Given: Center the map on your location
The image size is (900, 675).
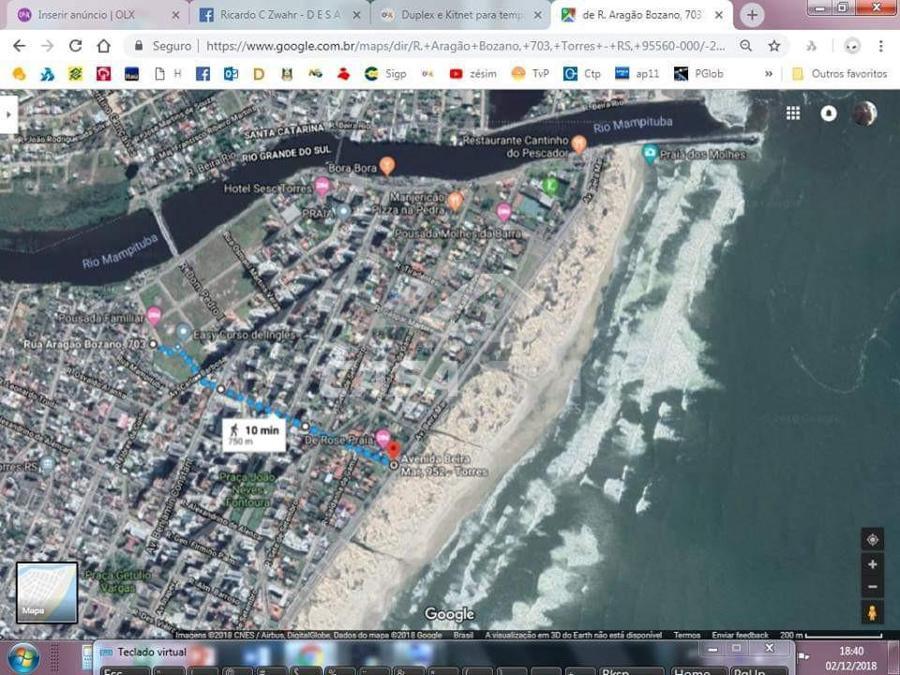Looking at the screenshot, I should pos(872,539).
